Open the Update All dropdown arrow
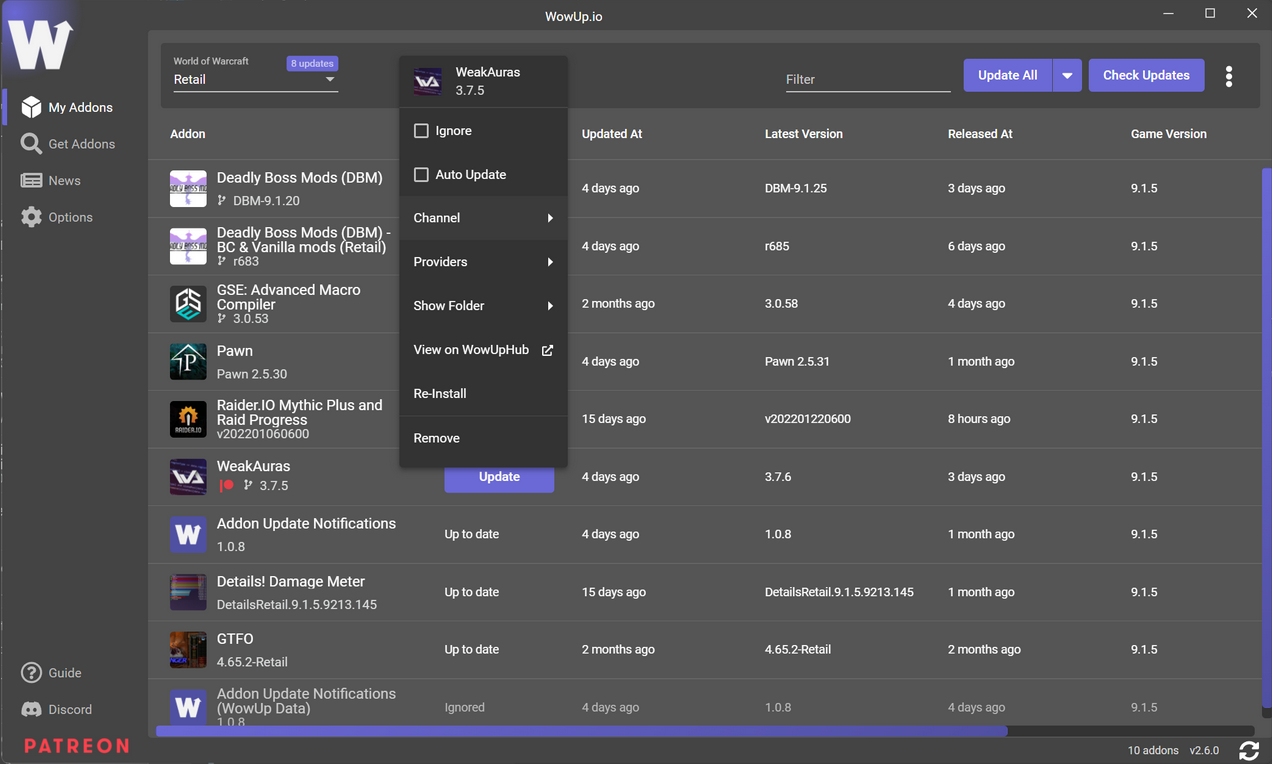The image size is (1272, 764). pos(1067,76)
